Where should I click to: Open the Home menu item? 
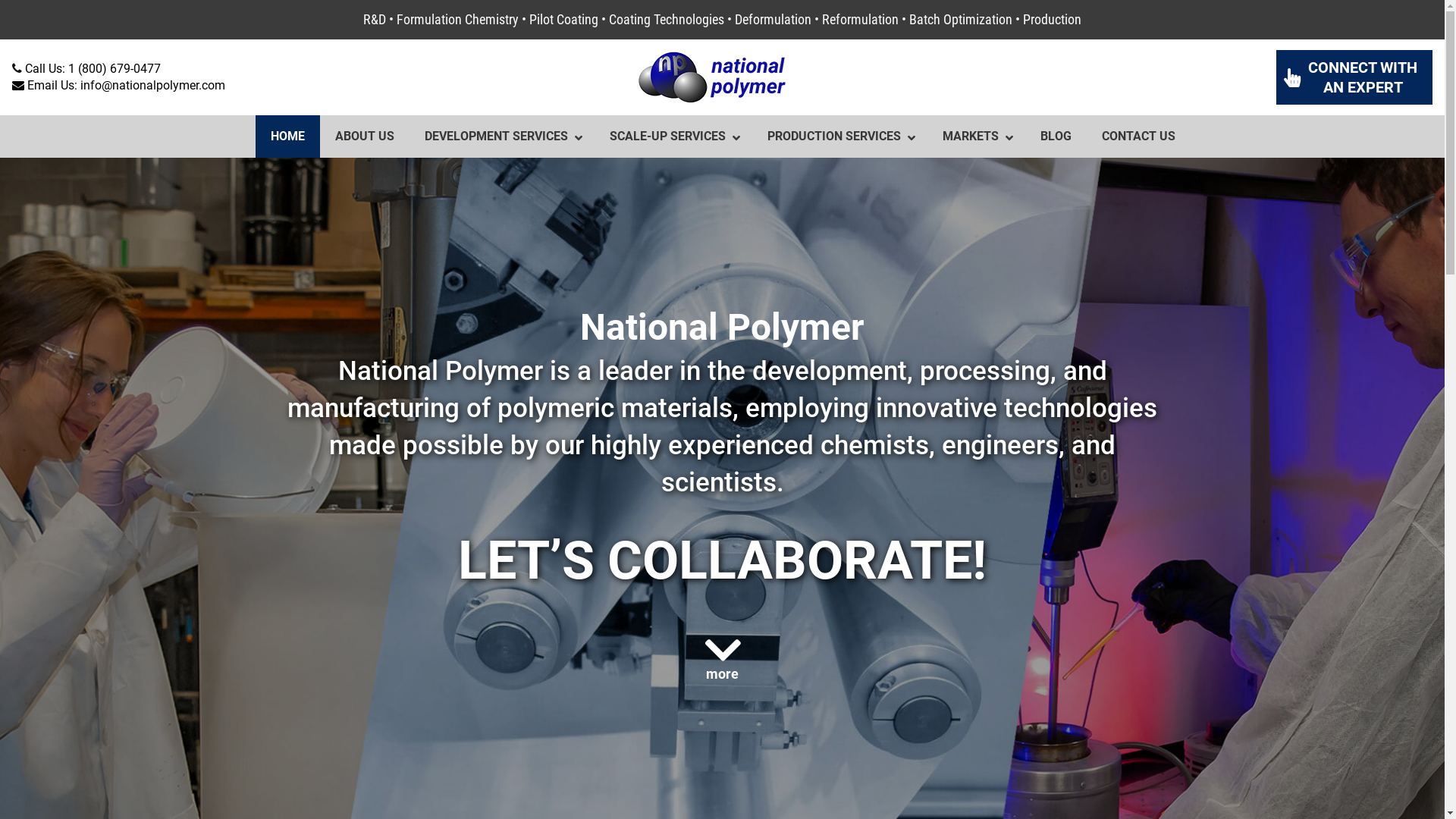(287, 136)
